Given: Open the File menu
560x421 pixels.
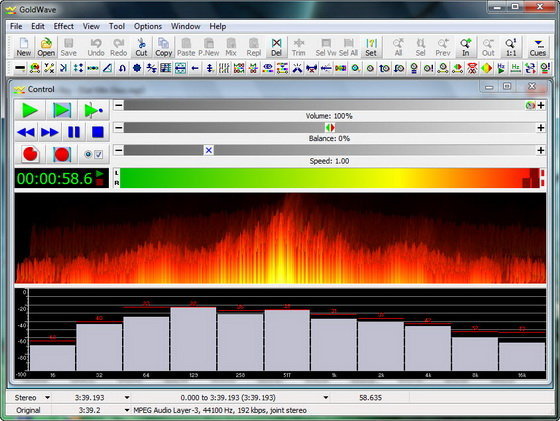Looking at the screenshot, I should click(x=16, y=26).
